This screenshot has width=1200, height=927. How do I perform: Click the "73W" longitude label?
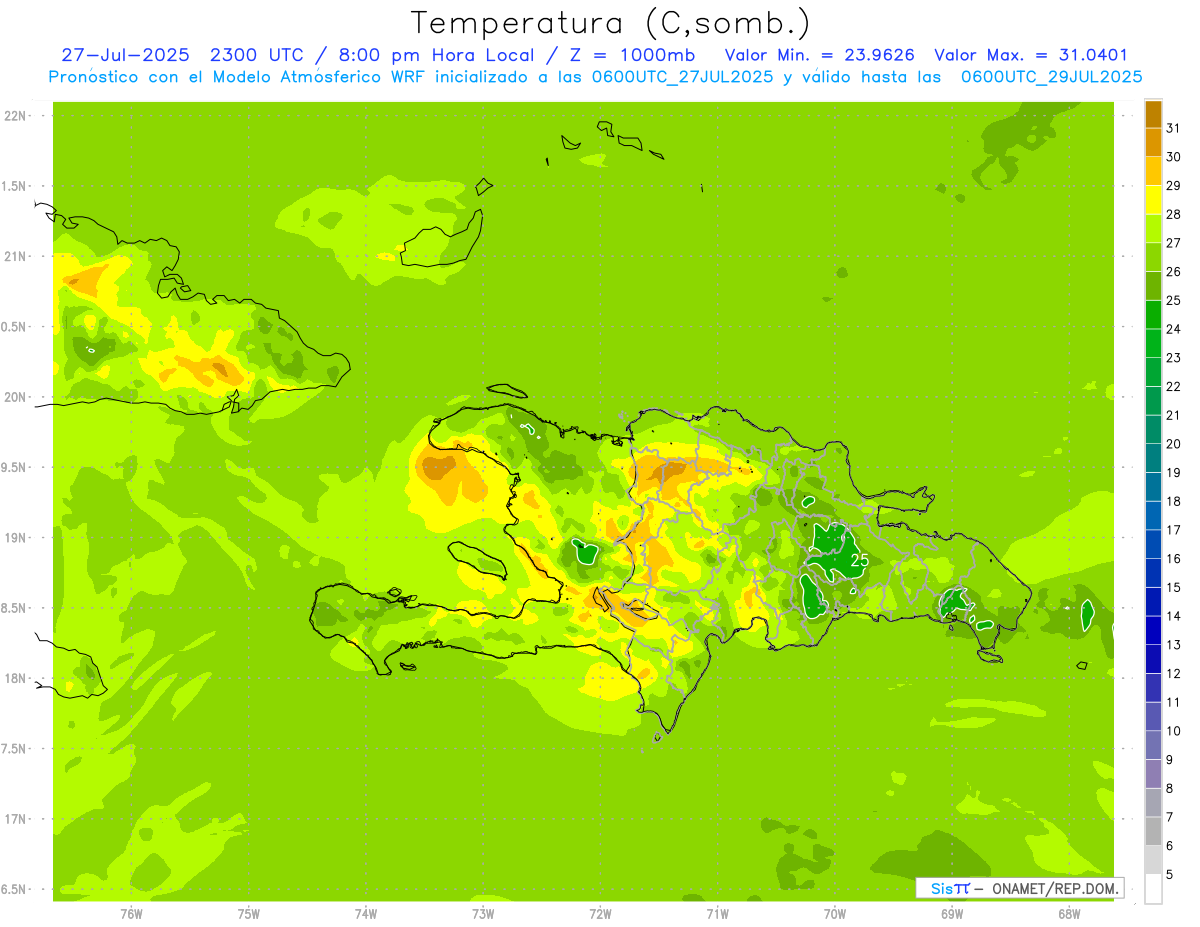483,913
